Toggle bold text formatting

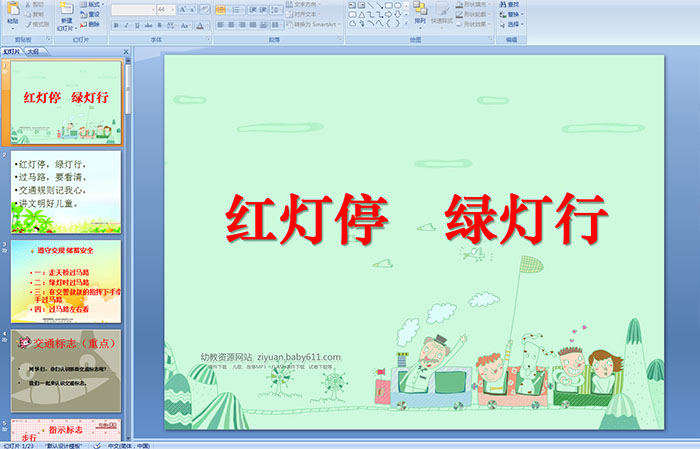tap(115, 24)
